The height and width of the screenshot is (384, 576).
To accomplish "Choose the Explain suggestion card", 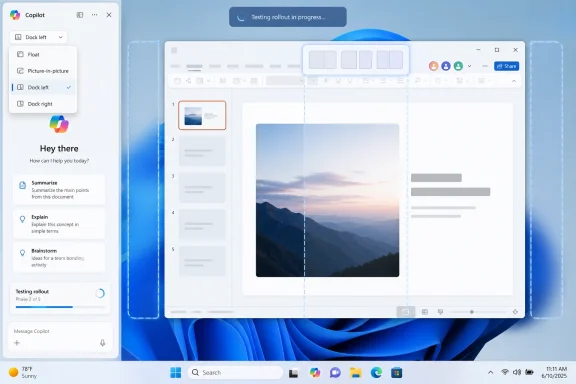I will (x=59, y=224).
